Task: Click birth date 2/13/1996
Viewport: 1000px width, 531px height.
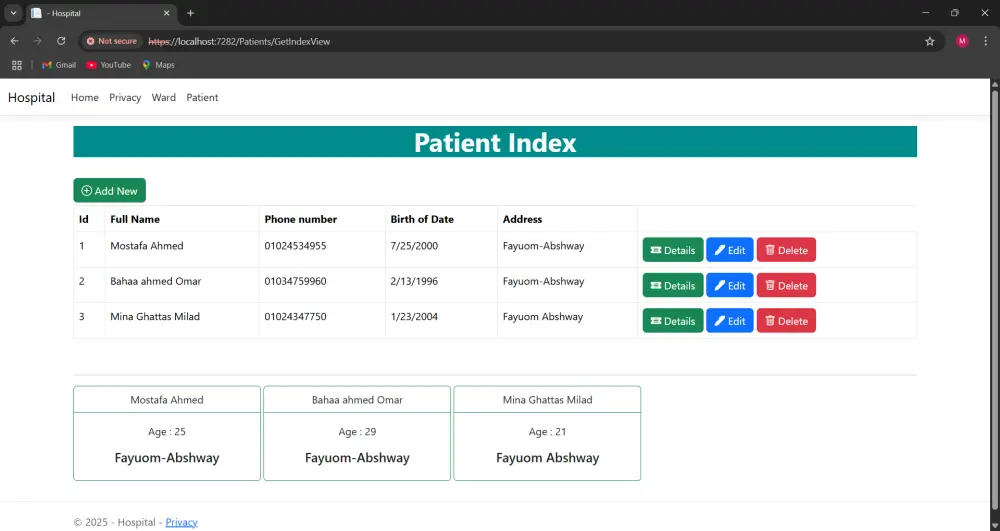Action: (414, 281)
